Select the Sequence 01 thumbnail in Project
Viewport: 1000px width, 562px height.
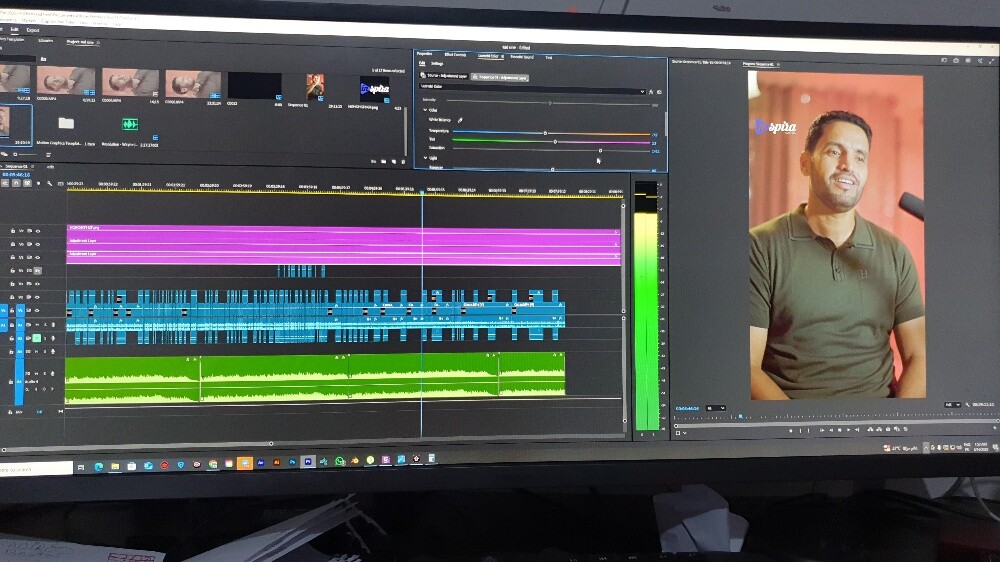(314, 87)
